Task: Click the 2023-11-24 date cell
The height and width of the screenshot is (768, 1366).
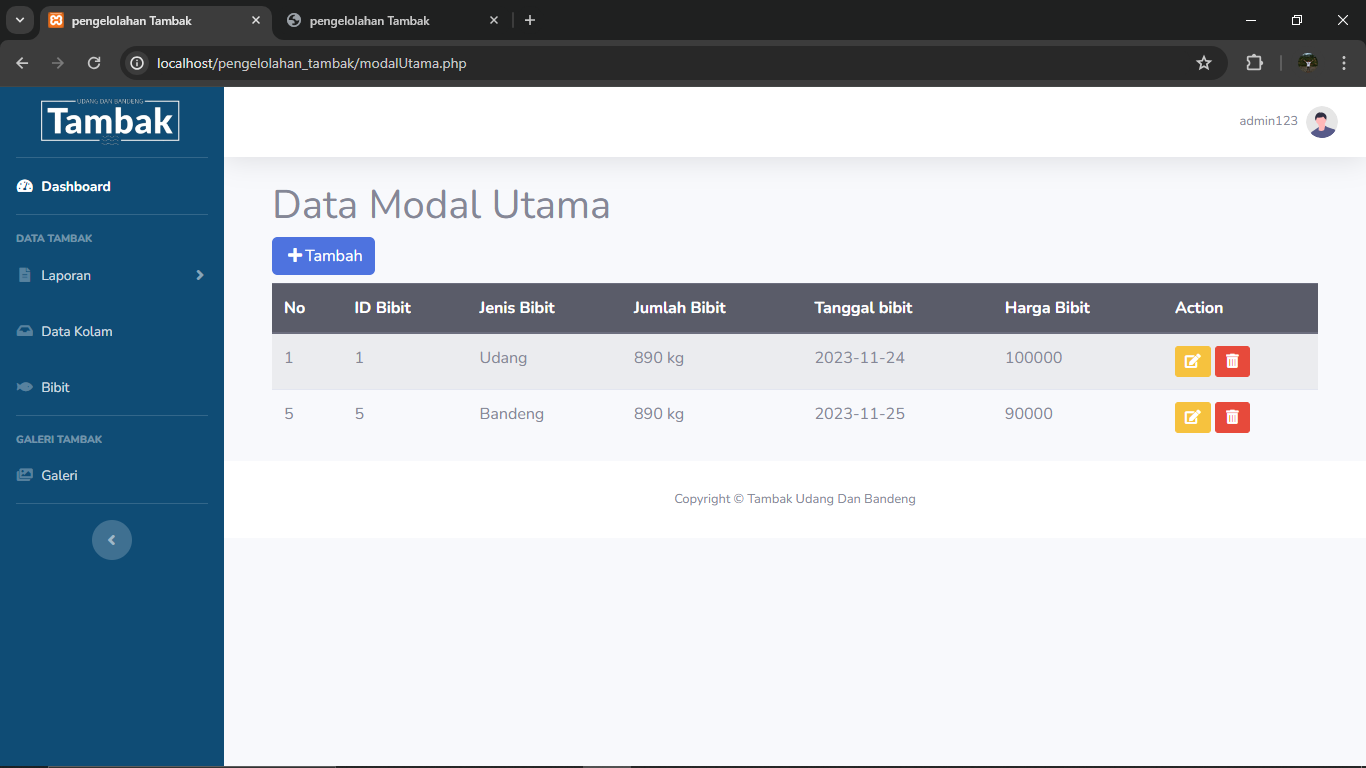Action: 860,358
